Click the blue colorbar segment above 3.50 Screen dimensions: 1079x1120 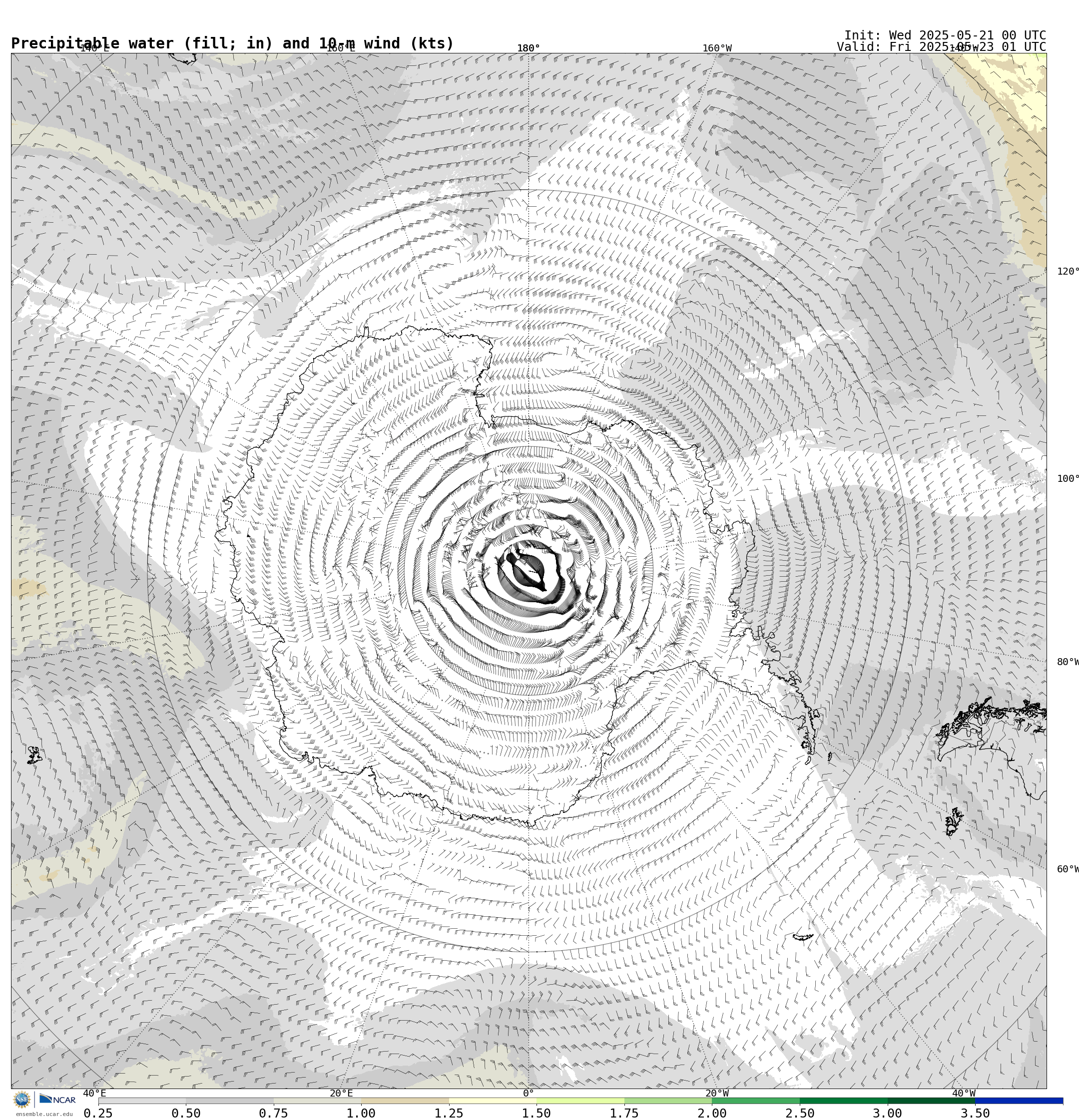(x=1020, y=1101)
